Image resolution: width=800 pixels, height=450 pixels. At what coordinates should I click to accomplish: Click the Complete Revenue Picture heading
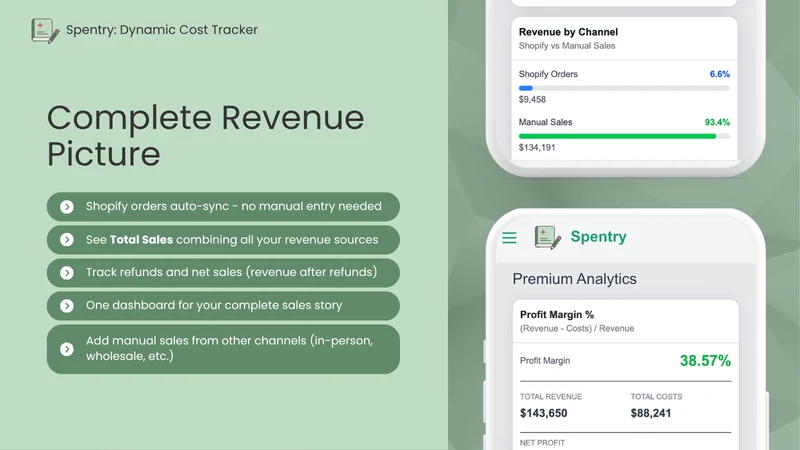click(x=206, y=136)
